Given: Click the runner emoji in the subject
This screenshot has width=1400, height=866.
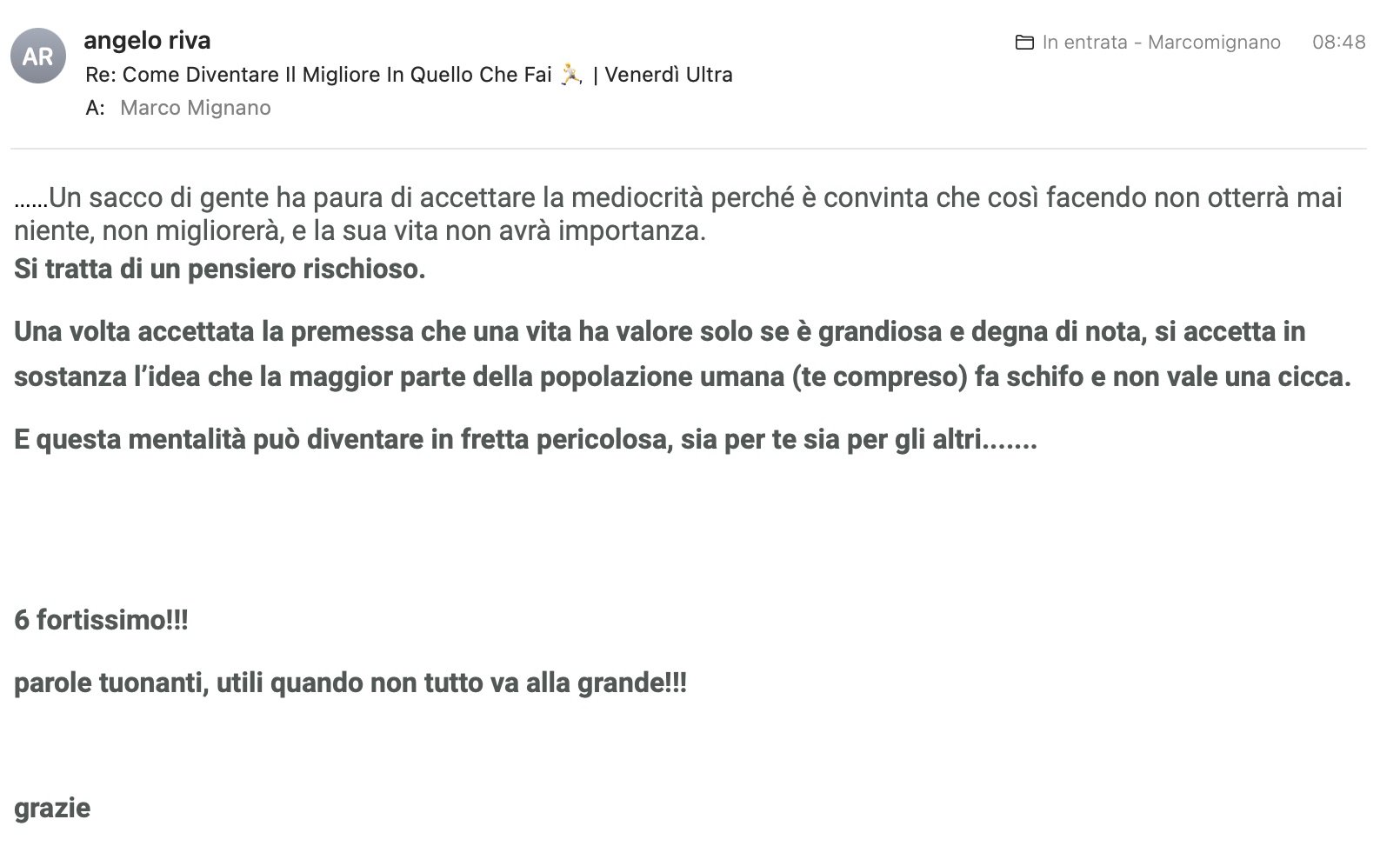Looking at the screenshot, I should point(571,75).
